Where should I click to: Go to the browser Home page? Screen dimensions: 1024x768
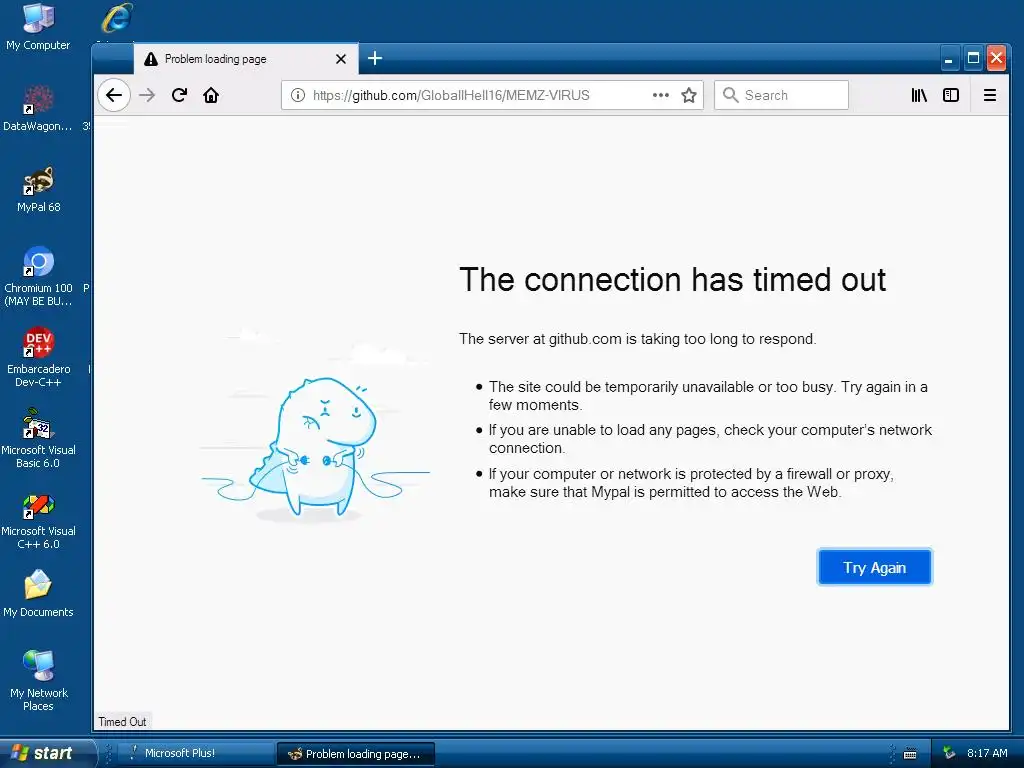coord(211,95)
